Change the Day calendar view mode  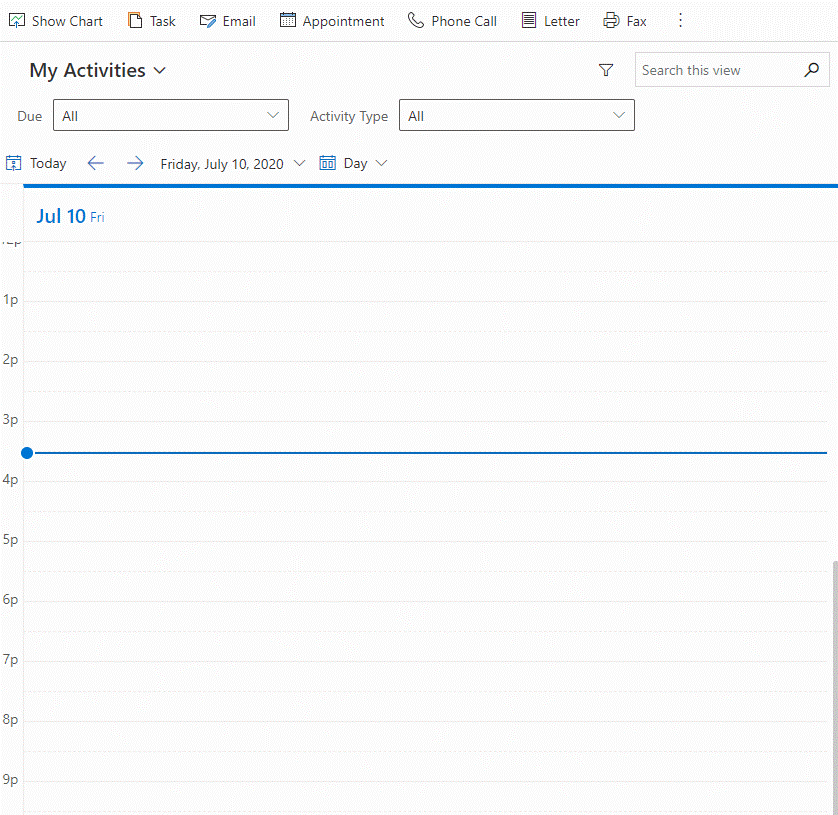(x=353, y=164)
